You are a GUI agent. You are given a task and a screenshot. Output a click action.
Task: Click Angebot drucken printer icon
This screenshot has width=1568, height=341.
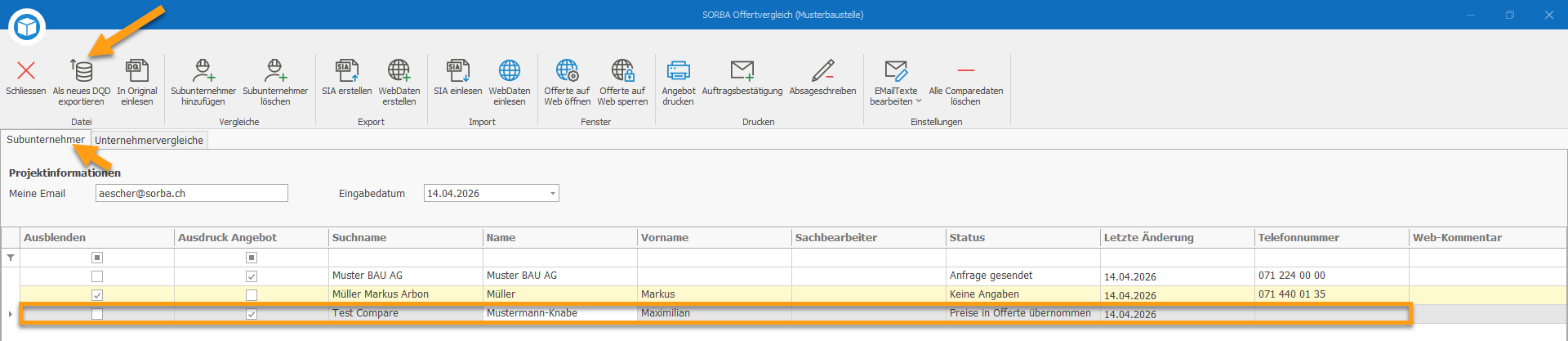679,70
